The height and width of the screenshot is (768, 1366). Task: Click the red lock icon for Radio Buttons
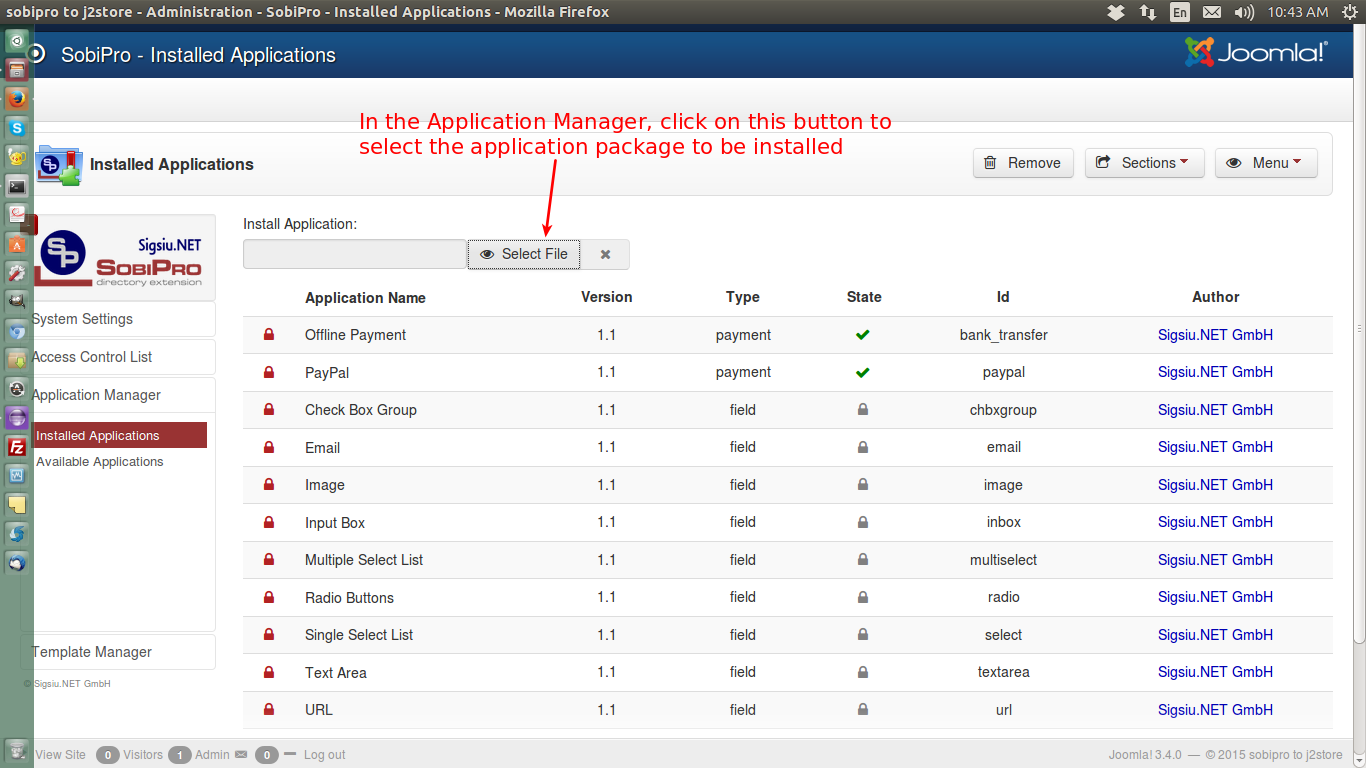pyautogui.click(x=269, y=597)
